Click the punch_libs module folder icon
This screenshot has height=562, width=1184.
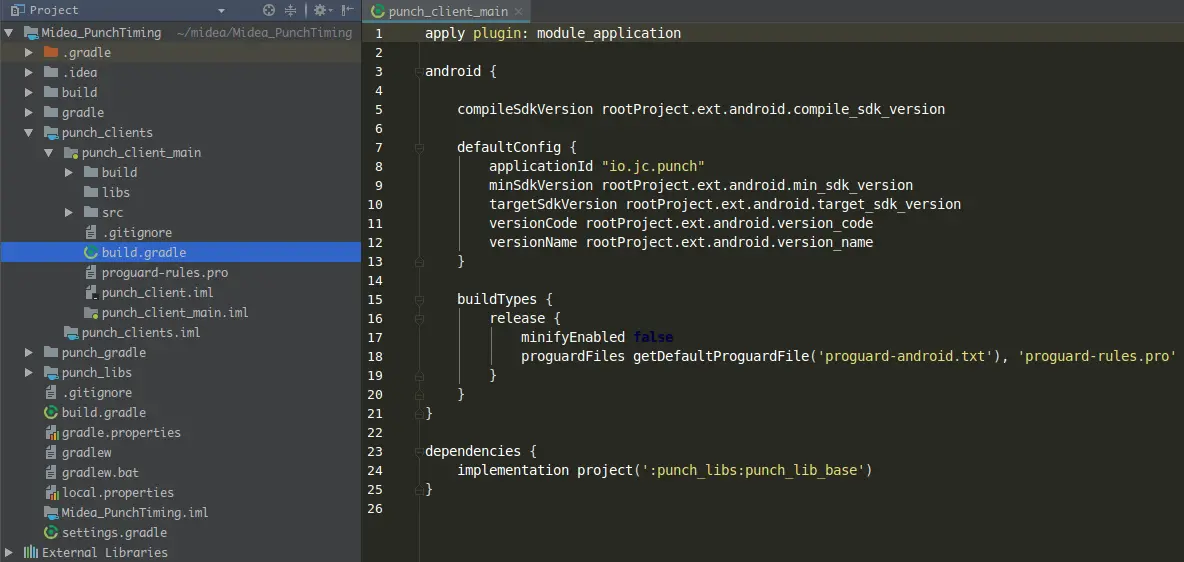click(x=51, y=372)
